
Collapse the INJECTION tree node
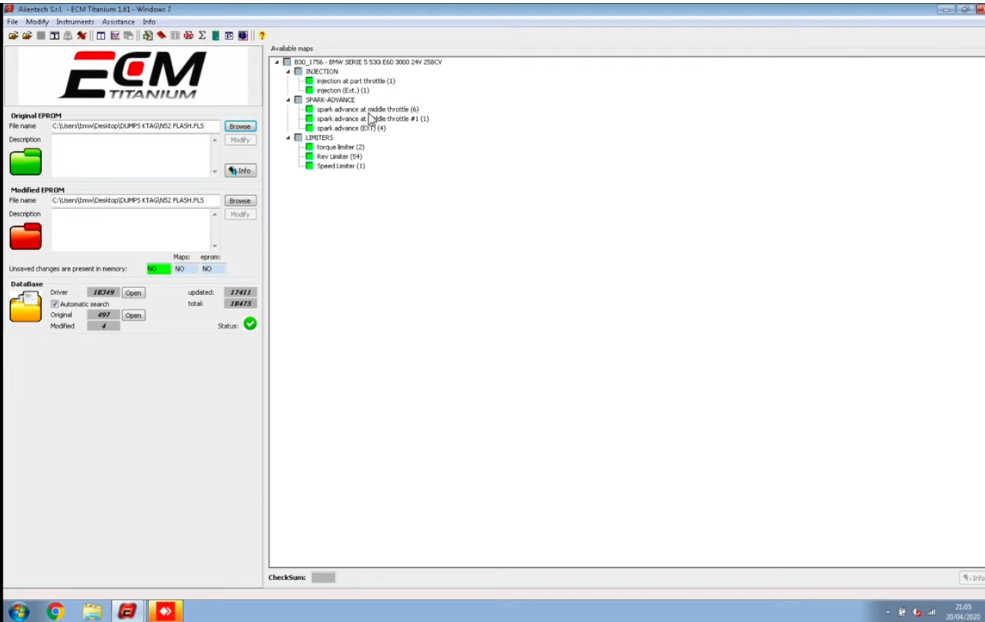288,72
